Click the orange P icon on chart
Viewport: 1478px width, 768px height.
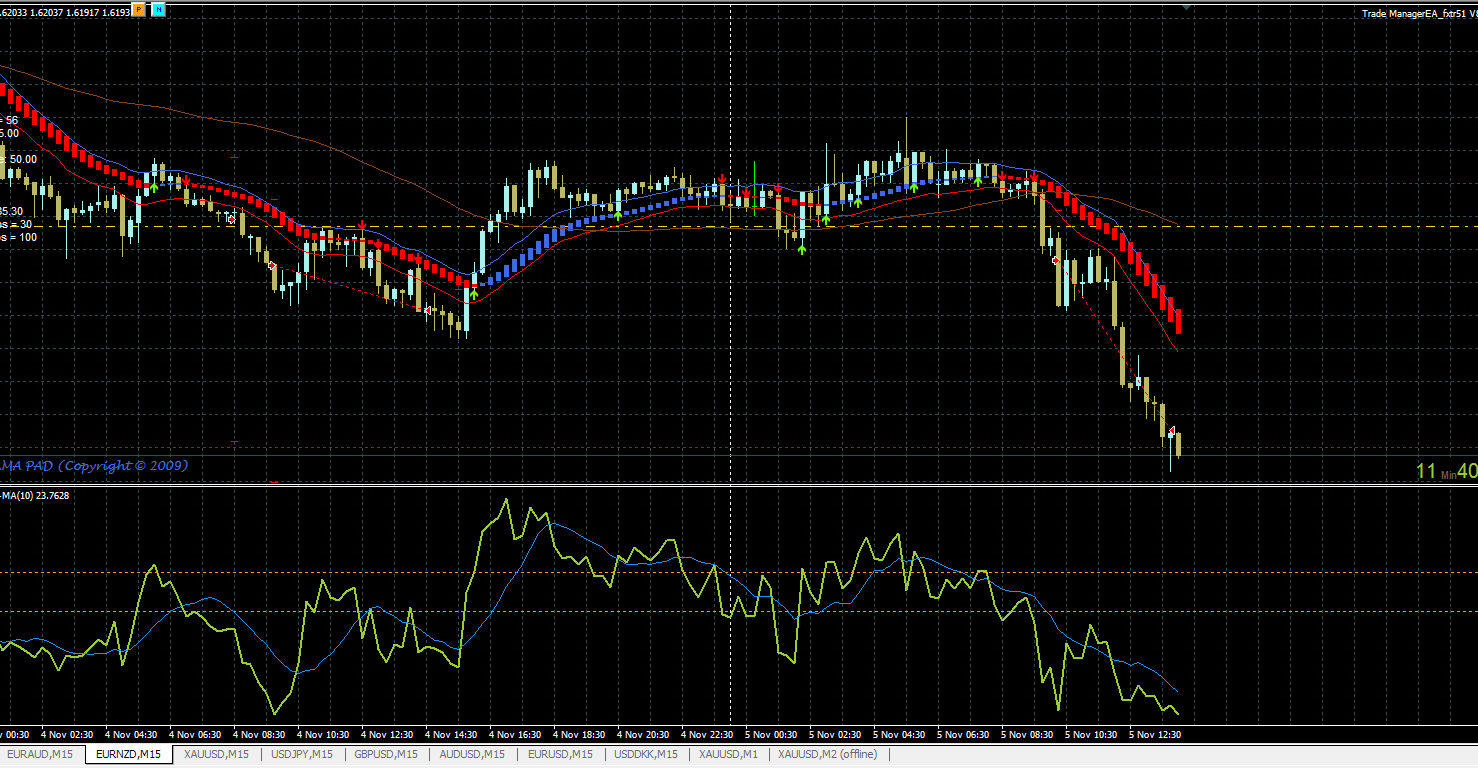[x=138, y=10]
